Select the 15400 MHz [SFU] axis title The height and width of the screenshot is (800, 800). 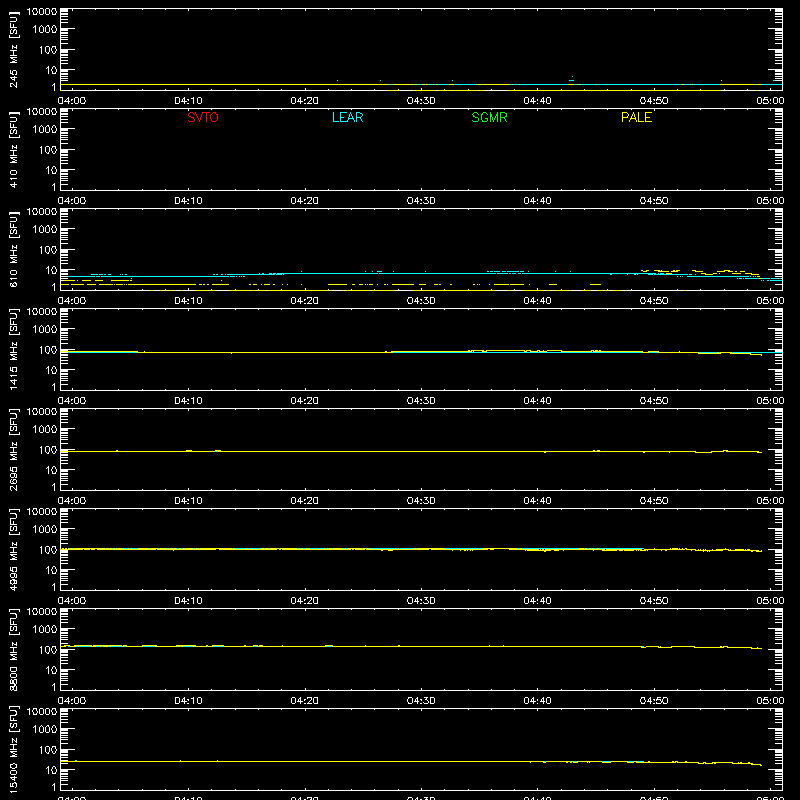13,749
